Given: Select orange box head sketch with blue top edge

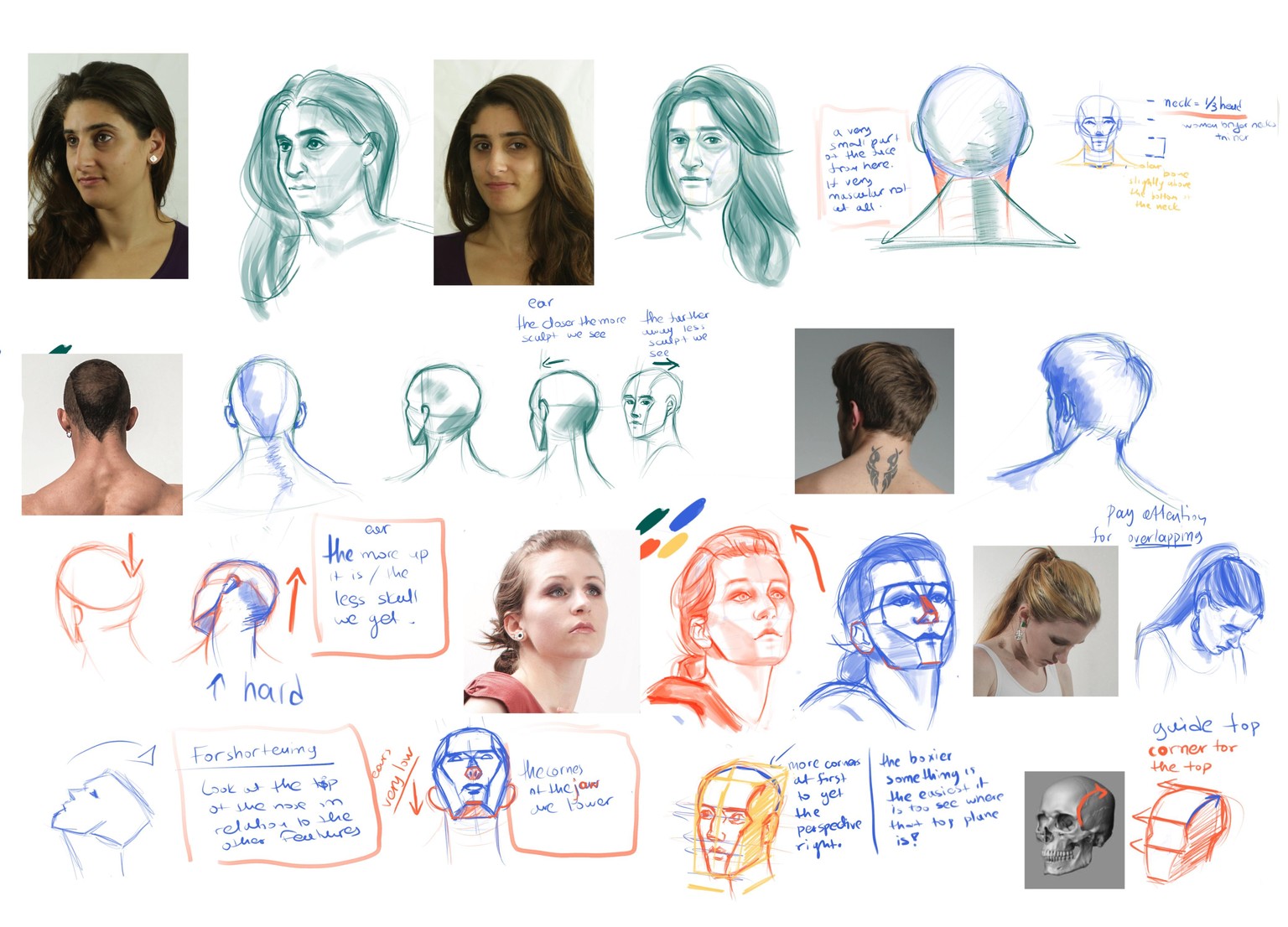Looking at the screenshot, I should coord(1182,830).
